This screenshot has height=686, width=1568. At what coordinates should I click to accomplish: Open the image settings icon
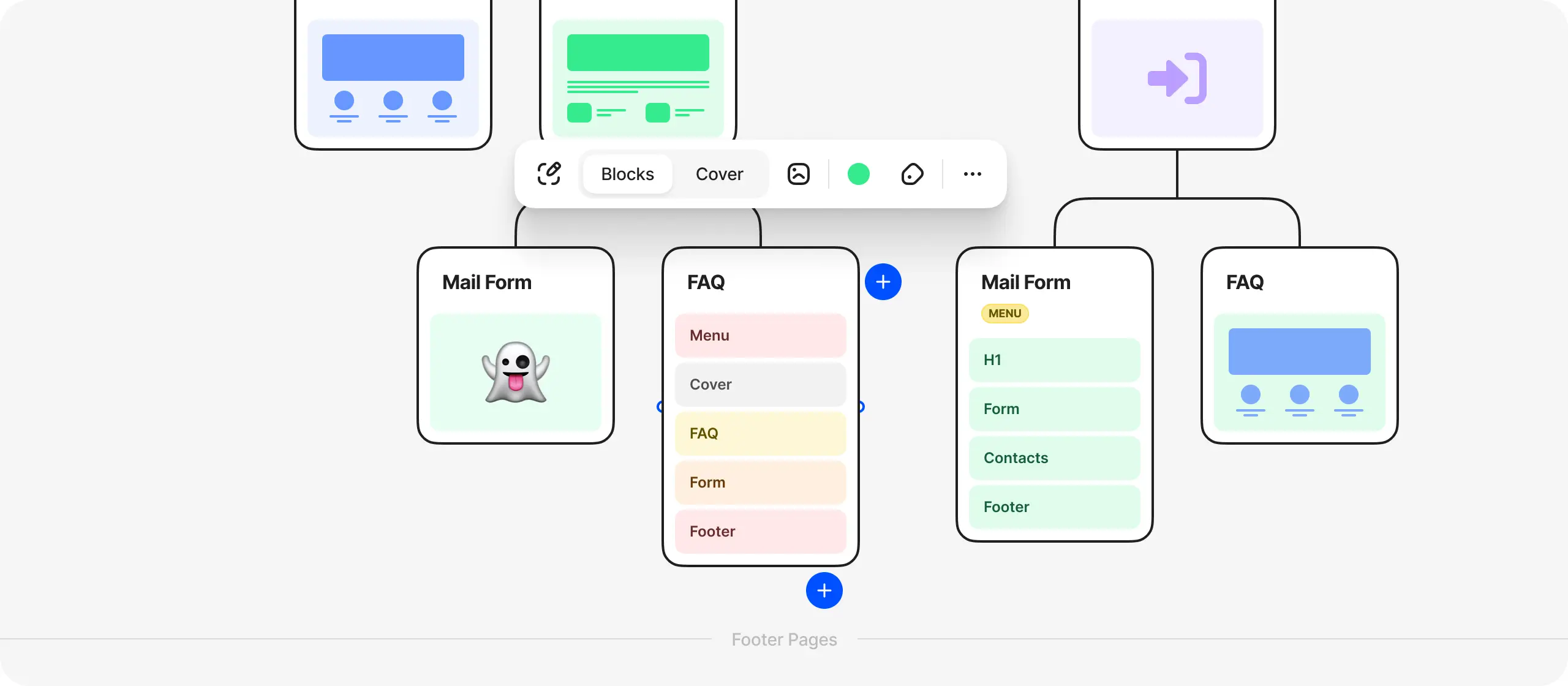[x=798, y=174]
